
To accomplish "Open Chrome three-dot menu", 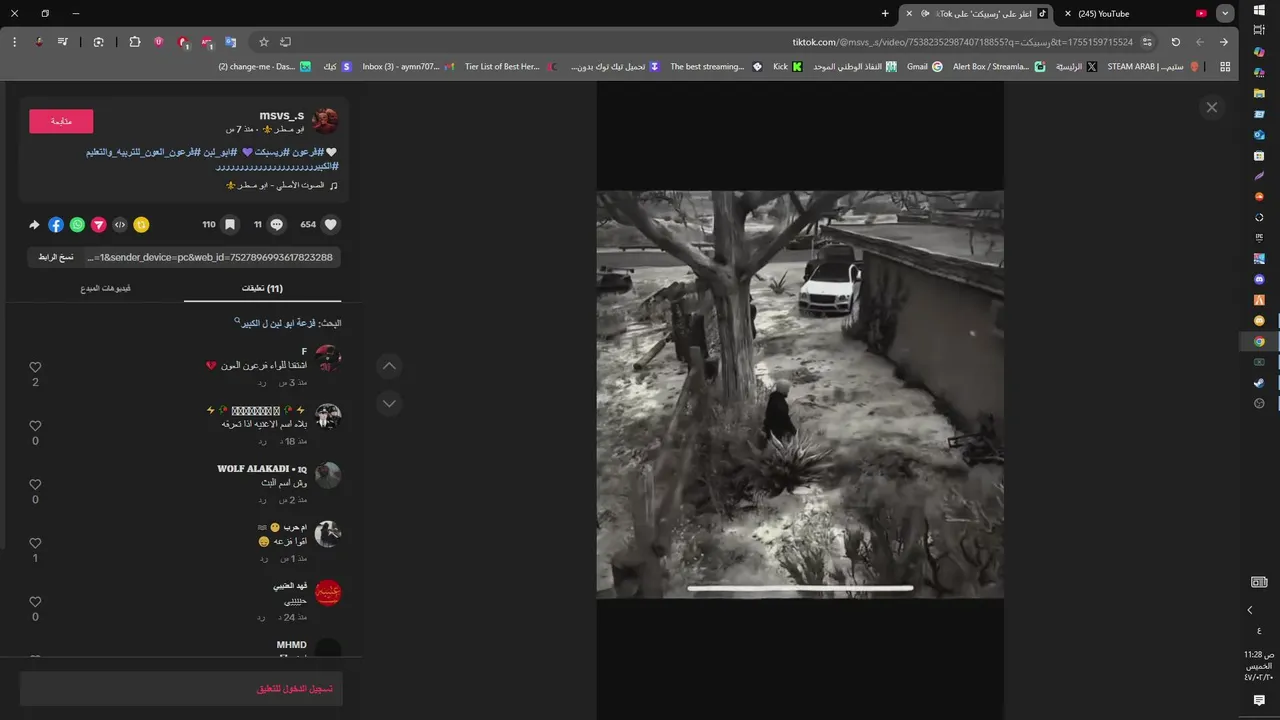I will [x=14, y=42].
